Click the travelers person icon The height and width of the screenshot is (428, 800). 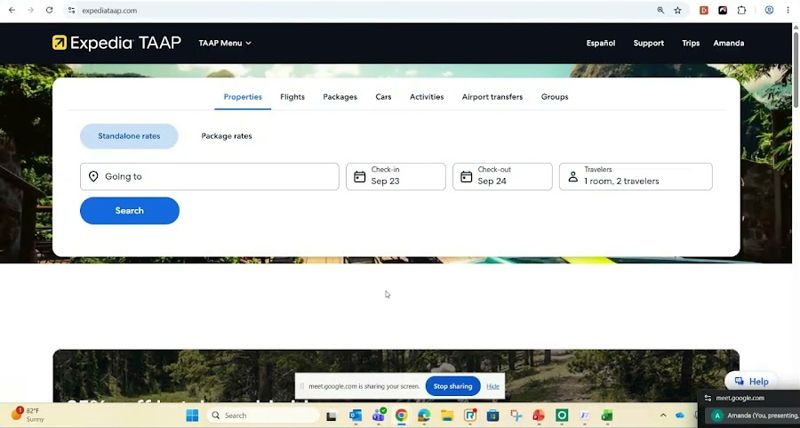tap(573, 177)
